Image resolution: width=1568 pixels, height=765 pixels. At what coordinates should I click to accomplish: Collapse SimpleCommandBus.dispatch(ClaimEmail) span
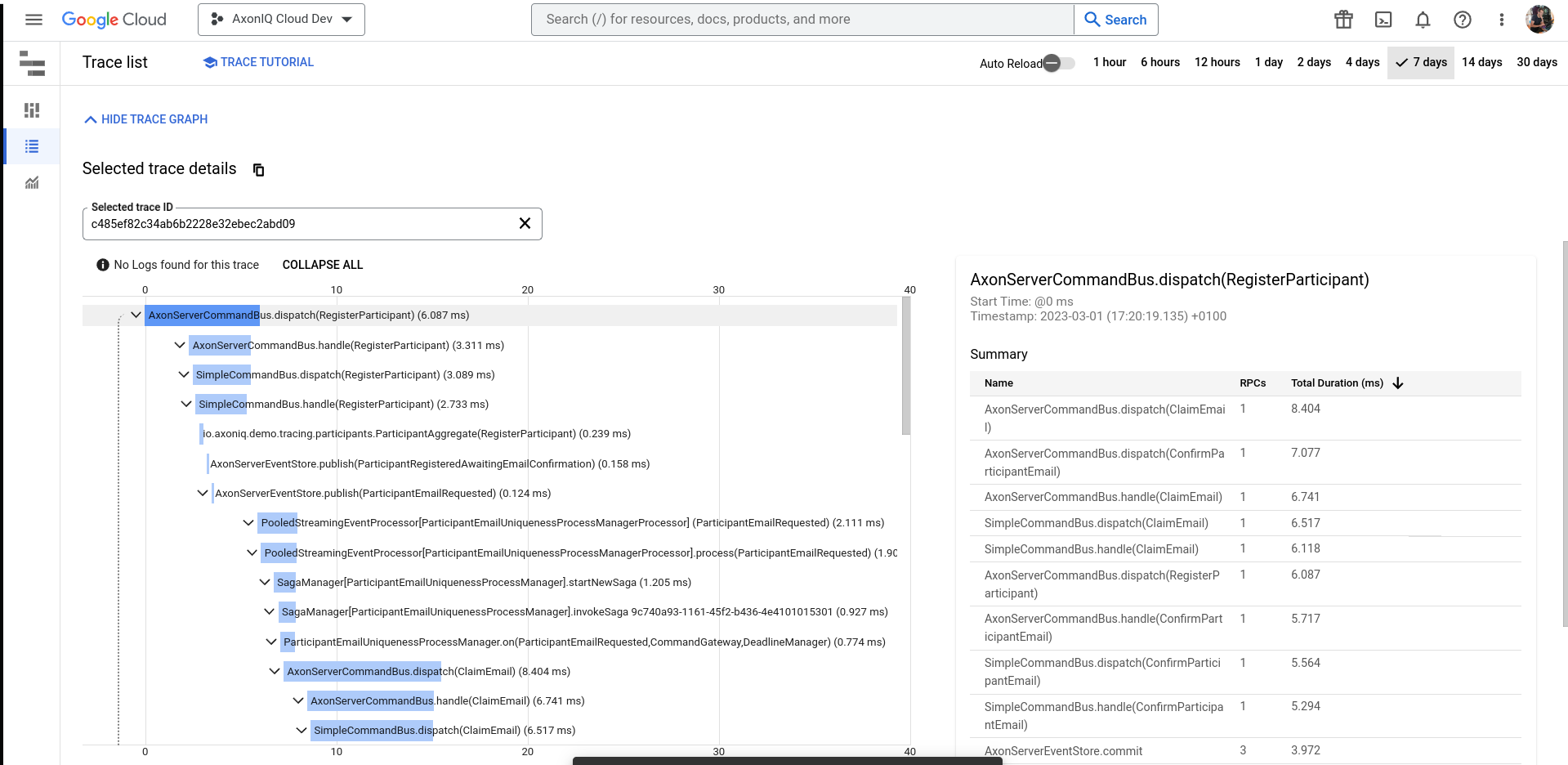click(x=302, y=730)
